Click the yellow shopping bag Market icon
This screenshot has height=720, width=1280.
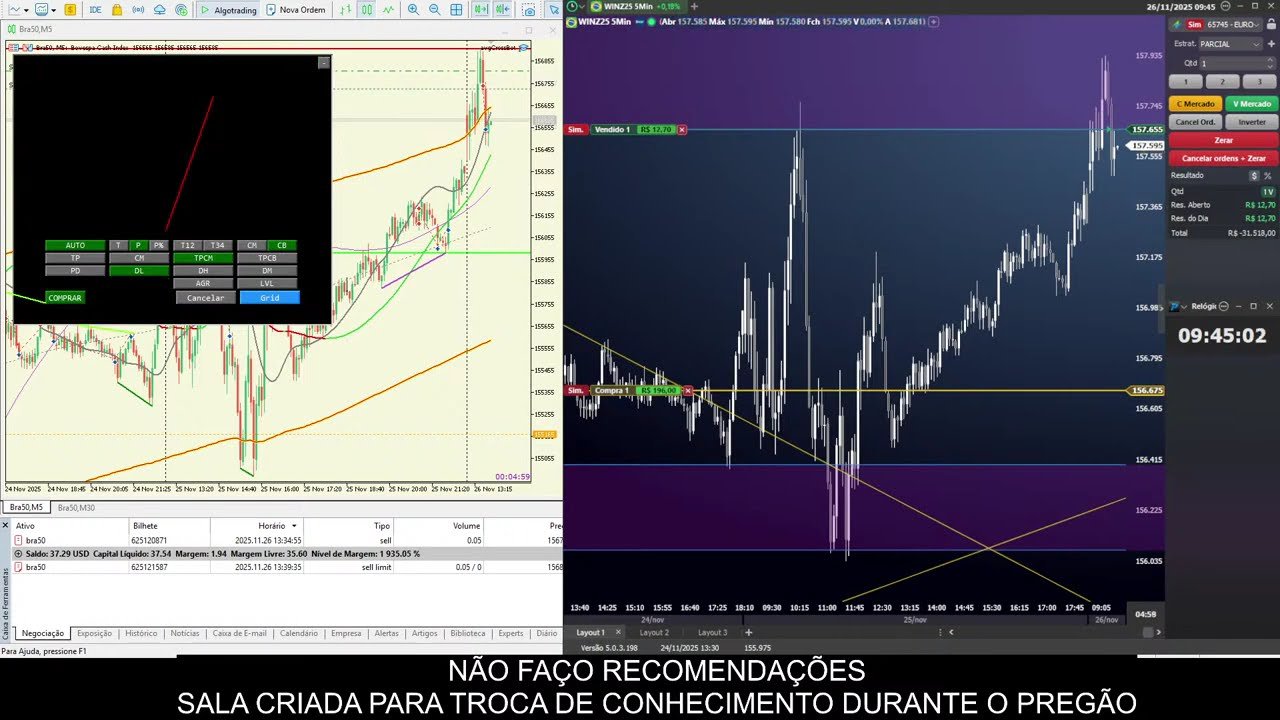pos(117,9)
